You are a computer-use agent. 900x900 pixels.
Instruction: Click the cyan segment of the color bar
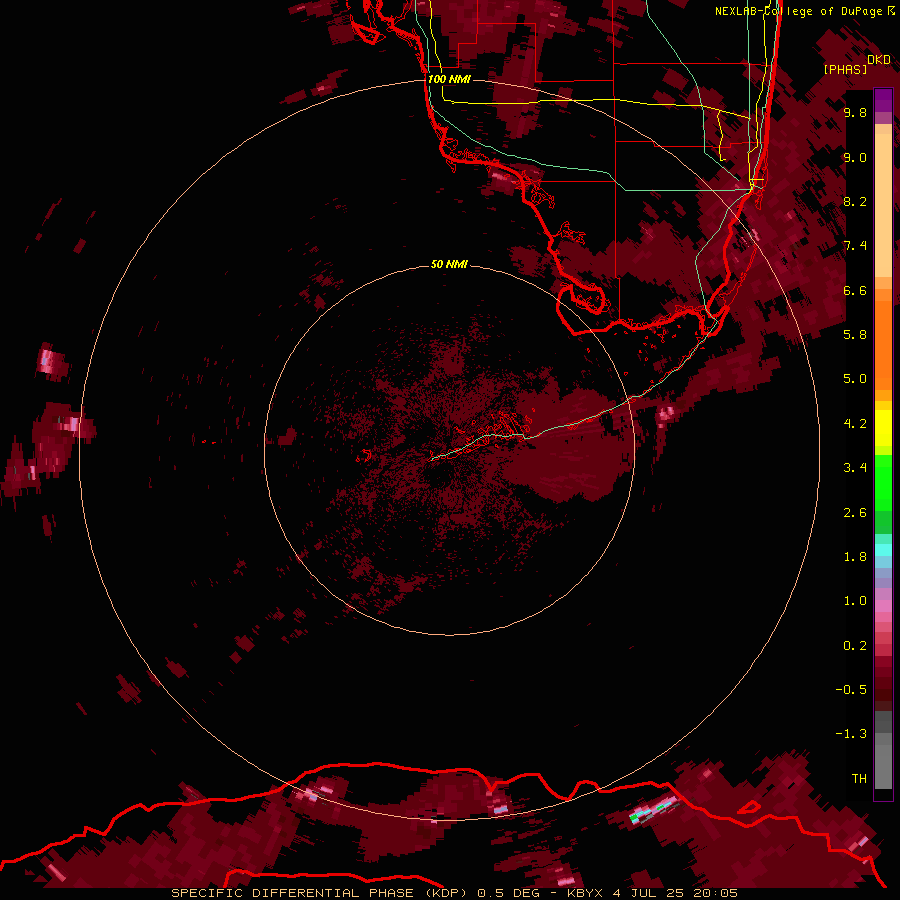(x=883, y=550)
